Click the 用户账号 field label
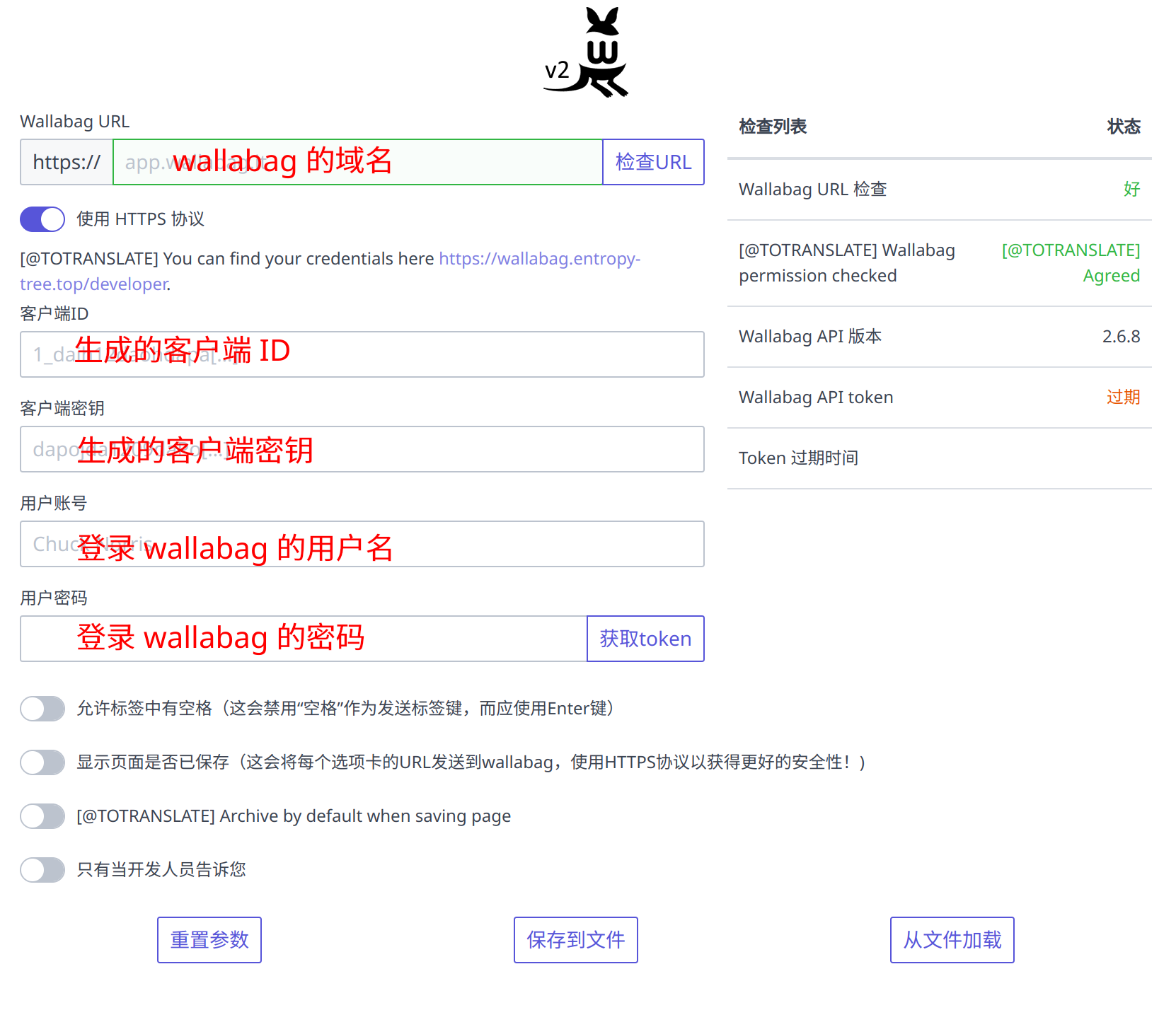 [x=54, y=504]
